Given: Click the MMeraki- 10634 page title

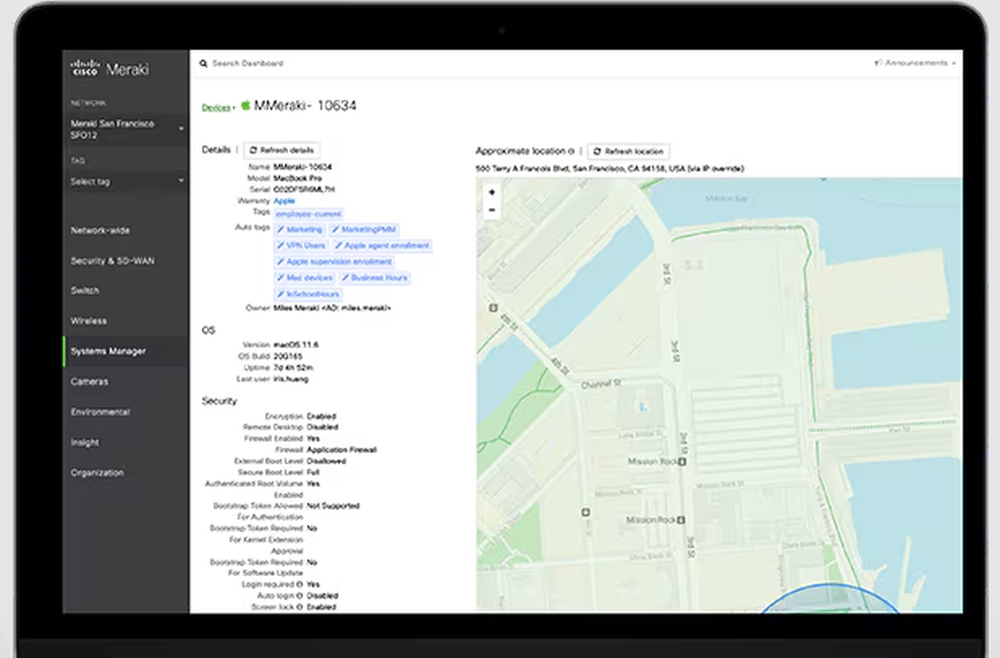Looking at the screenshot, I should click(x=305, y=105).
